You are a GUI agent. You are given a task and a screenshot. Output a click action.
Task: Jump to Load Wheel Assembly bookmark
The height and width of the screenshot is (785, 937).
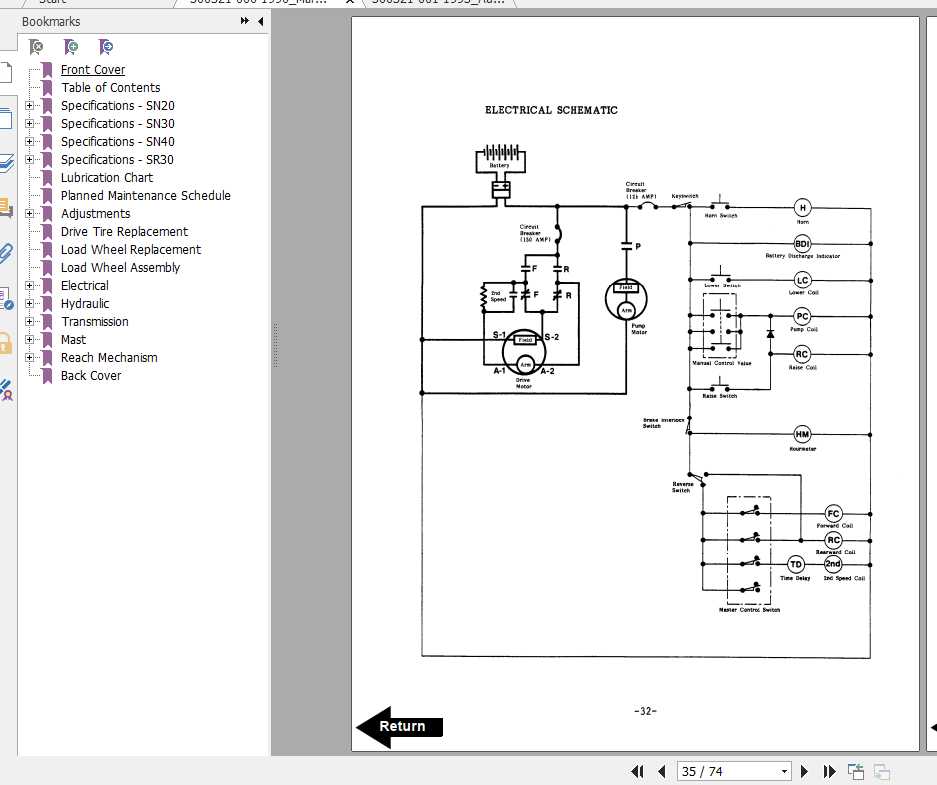tap(120, 268)
